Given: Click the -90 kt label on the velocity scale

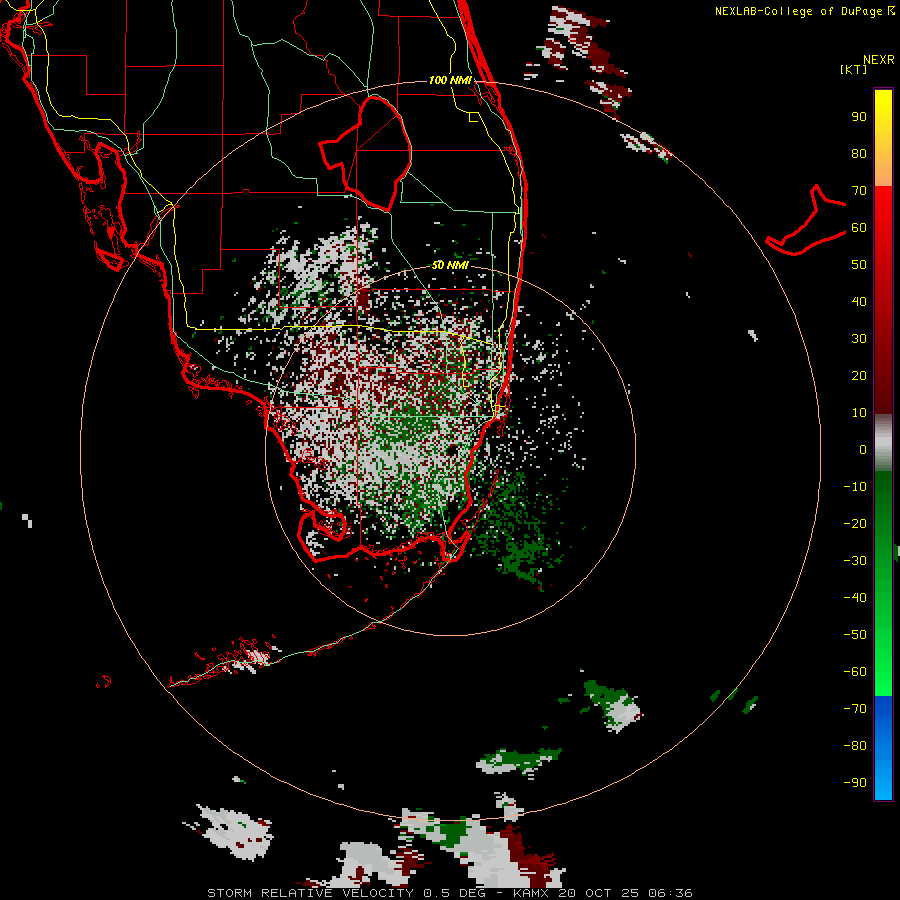Looking at the screenshot, I should 855,783.
